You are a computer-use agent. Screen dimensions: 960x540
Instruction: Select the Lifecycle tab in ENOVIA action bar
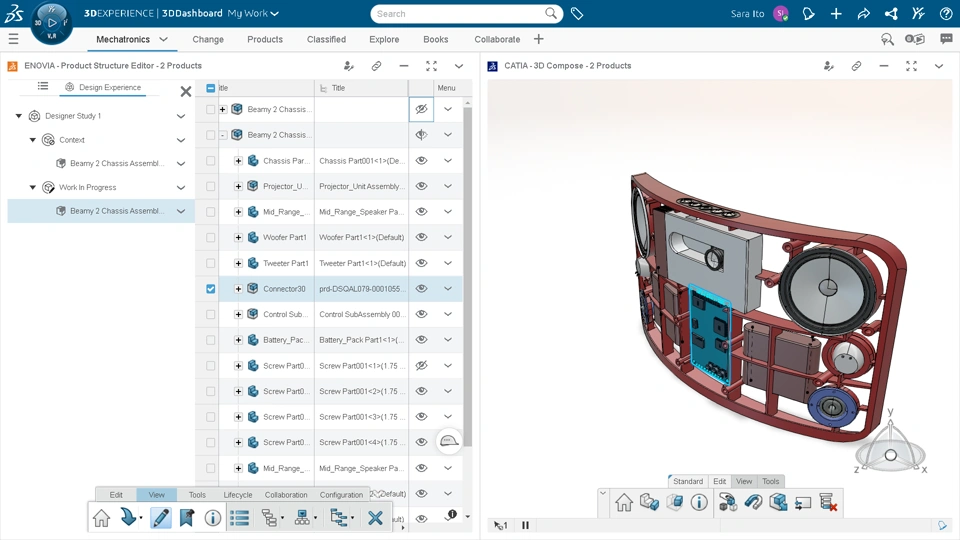[x=238, y=495]
